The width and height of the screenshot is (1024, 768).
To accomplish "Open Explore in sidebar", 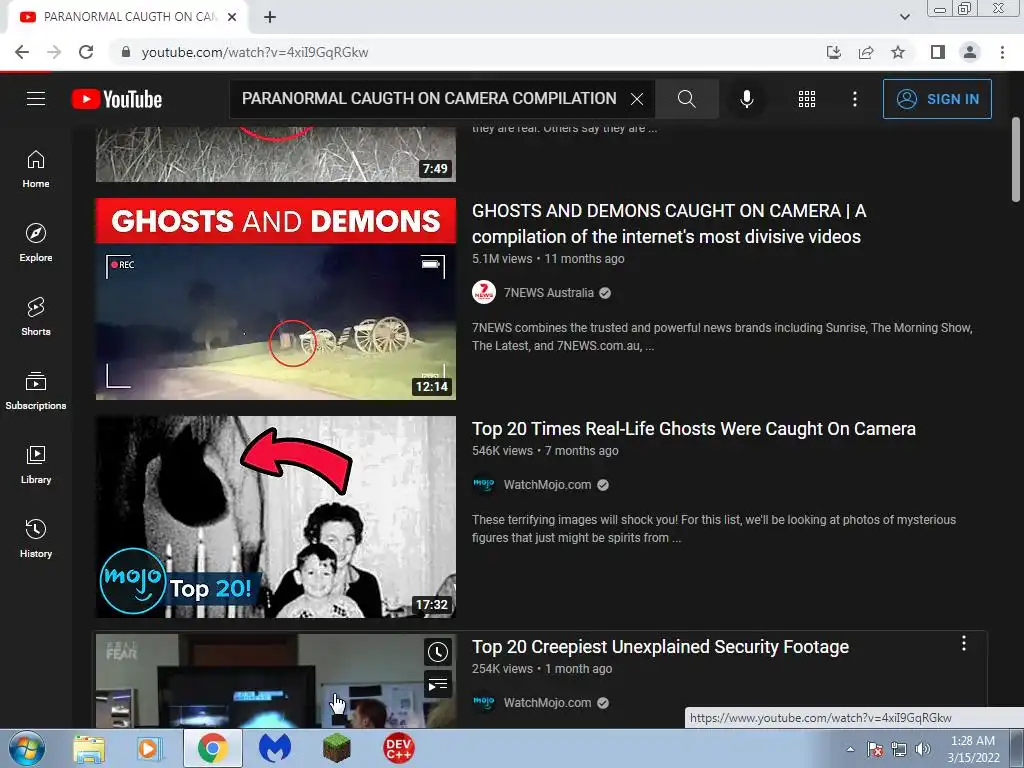I will pos(36,243).
